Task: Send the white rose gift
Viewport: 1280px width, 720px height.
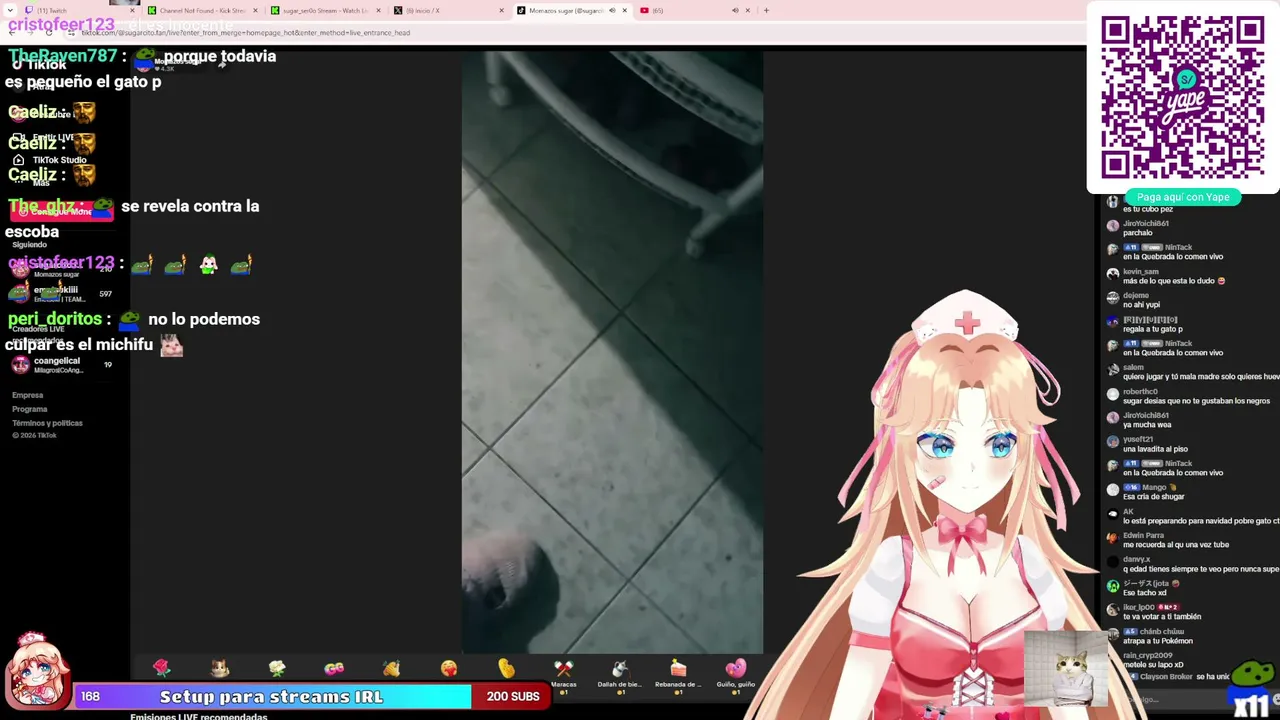Action: pos(277,669)
